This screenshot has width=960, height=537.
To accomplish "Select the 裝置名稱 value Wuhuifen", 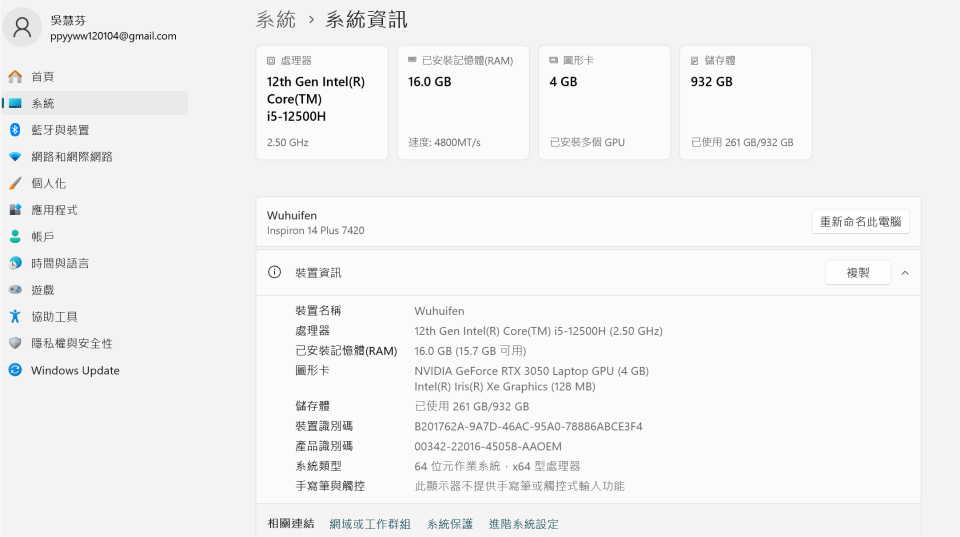I will point(439,311).
